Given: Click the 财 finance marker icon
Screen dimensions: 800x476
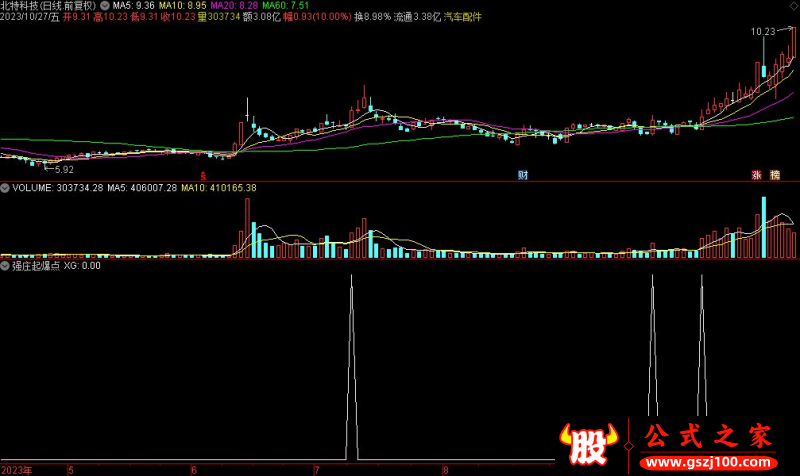Looking at the screenshot, I should pos(522,175).
